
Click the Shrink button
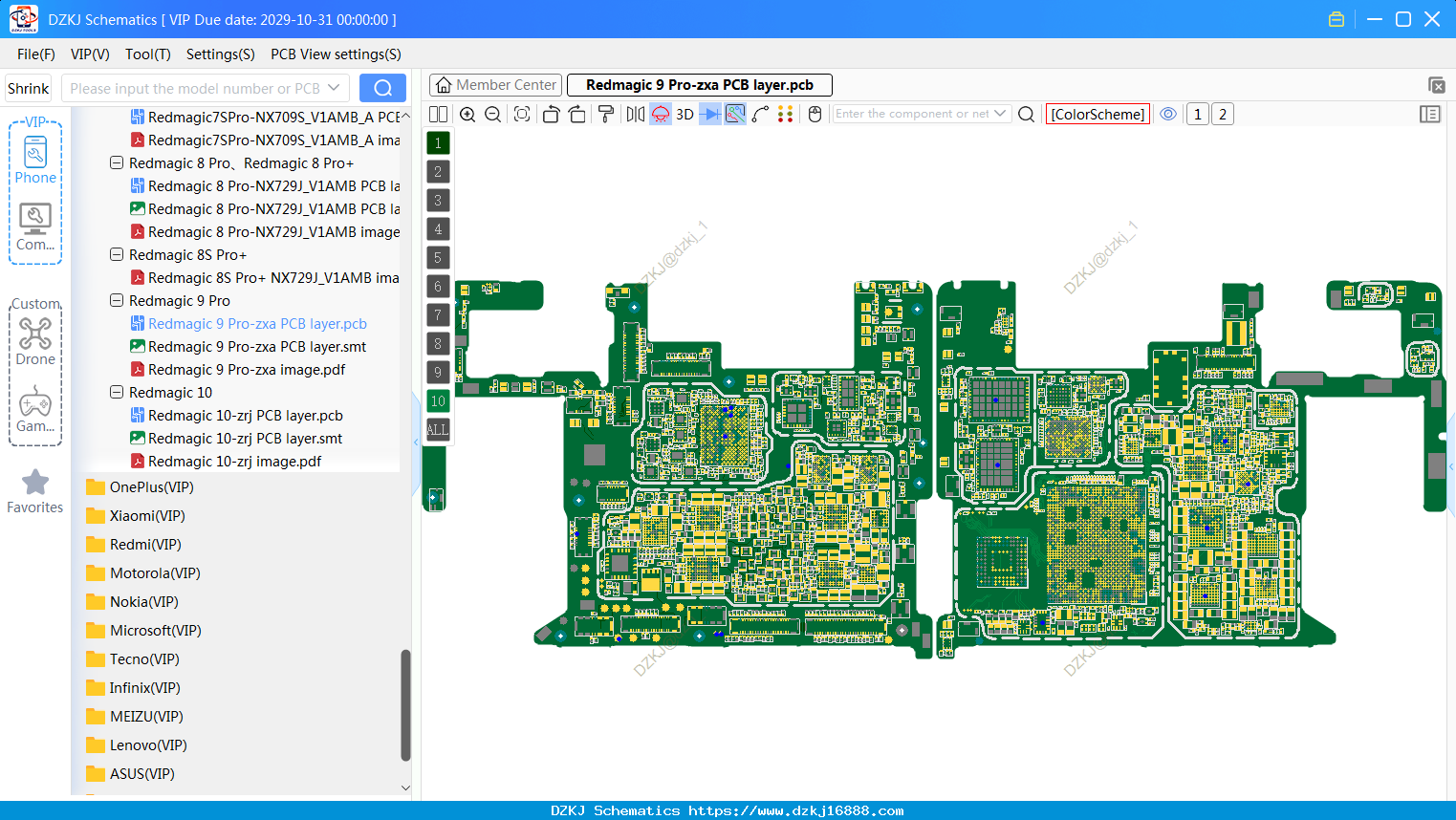pyautogui.click(x=28, y=88)
